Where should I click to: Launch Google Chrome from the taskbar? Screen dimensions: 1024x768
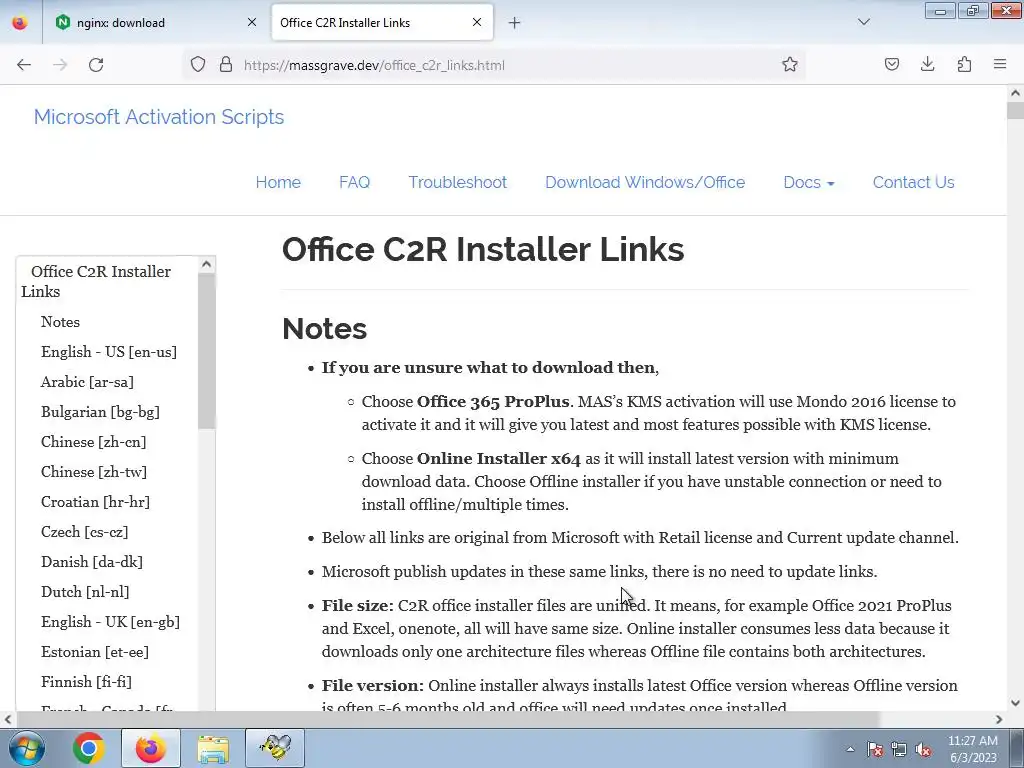click(88, 748)
